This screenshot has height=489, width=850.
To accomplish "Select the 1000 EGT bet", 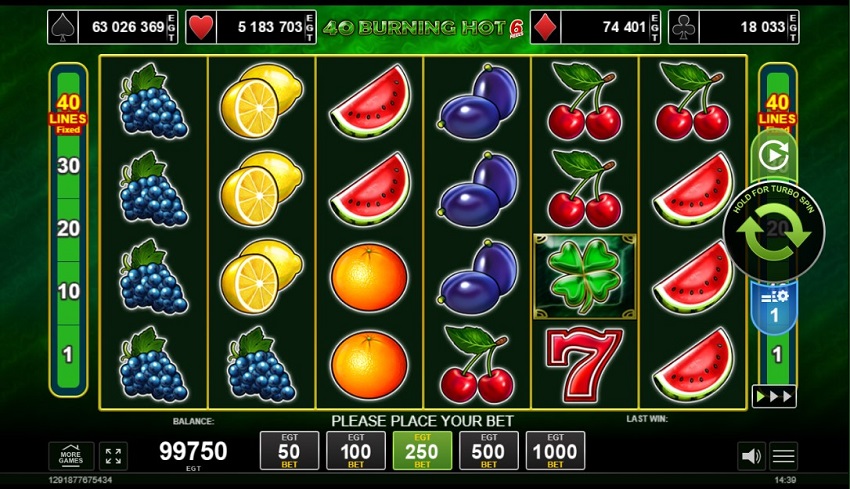I will 555,451.
